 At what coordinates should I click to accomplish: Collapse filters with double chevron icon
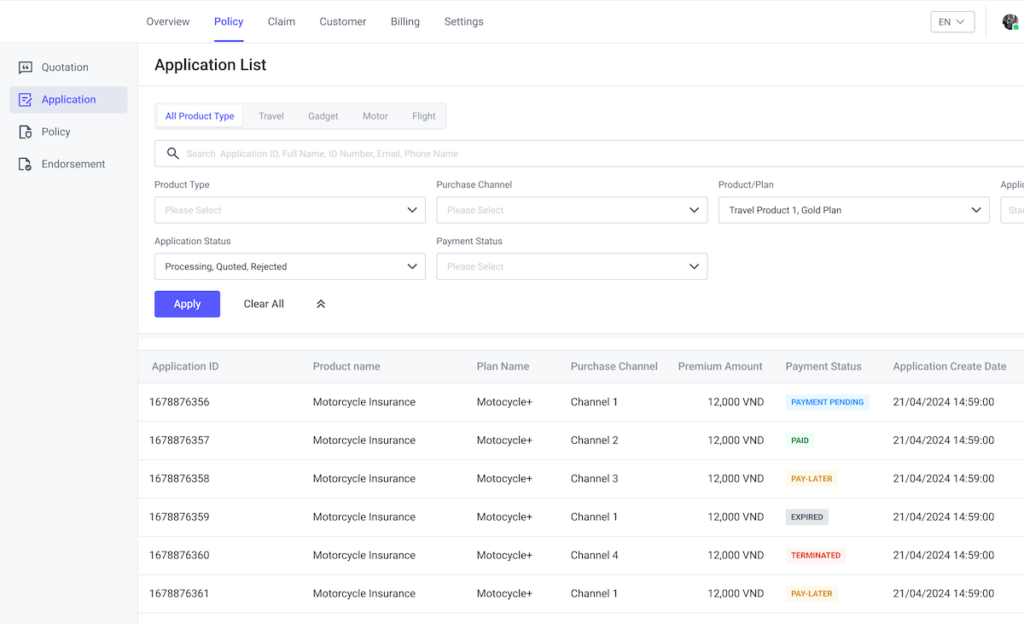pos(321,304)
